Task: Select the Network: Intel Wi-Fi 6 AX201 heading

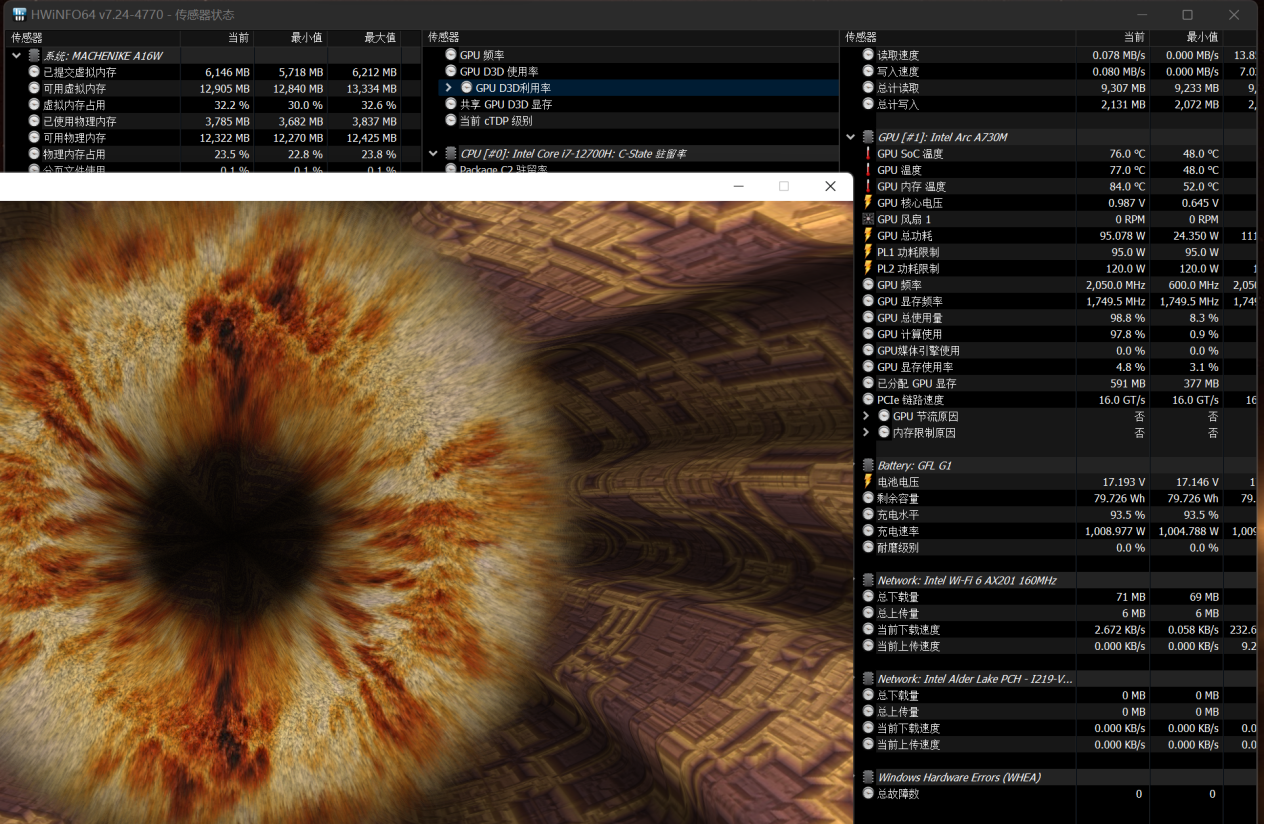Action: pos(966,581)
